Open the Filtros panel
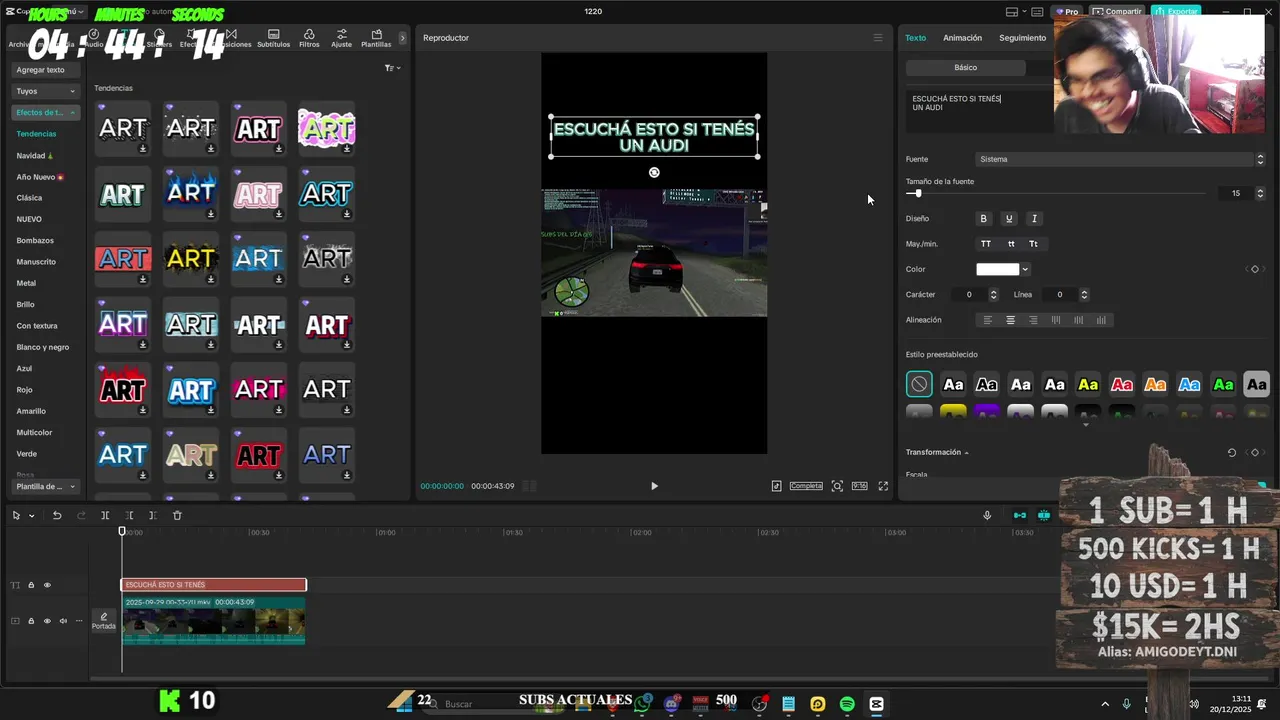1280x720 pixels. [x=309, y=38]
